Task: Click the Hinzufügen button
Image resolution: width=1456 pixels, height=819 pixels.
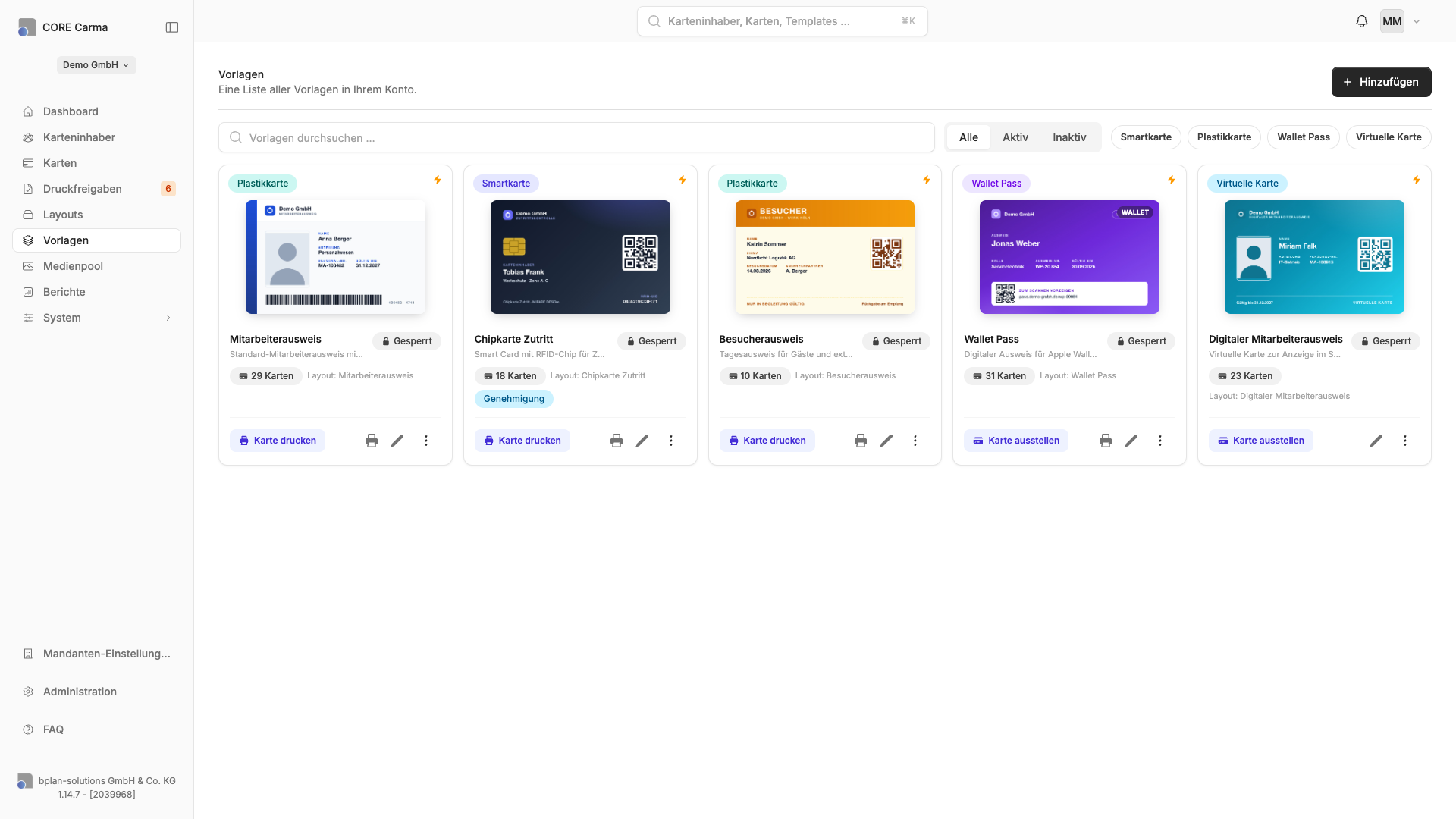Action: click(x=1381, y=82)
